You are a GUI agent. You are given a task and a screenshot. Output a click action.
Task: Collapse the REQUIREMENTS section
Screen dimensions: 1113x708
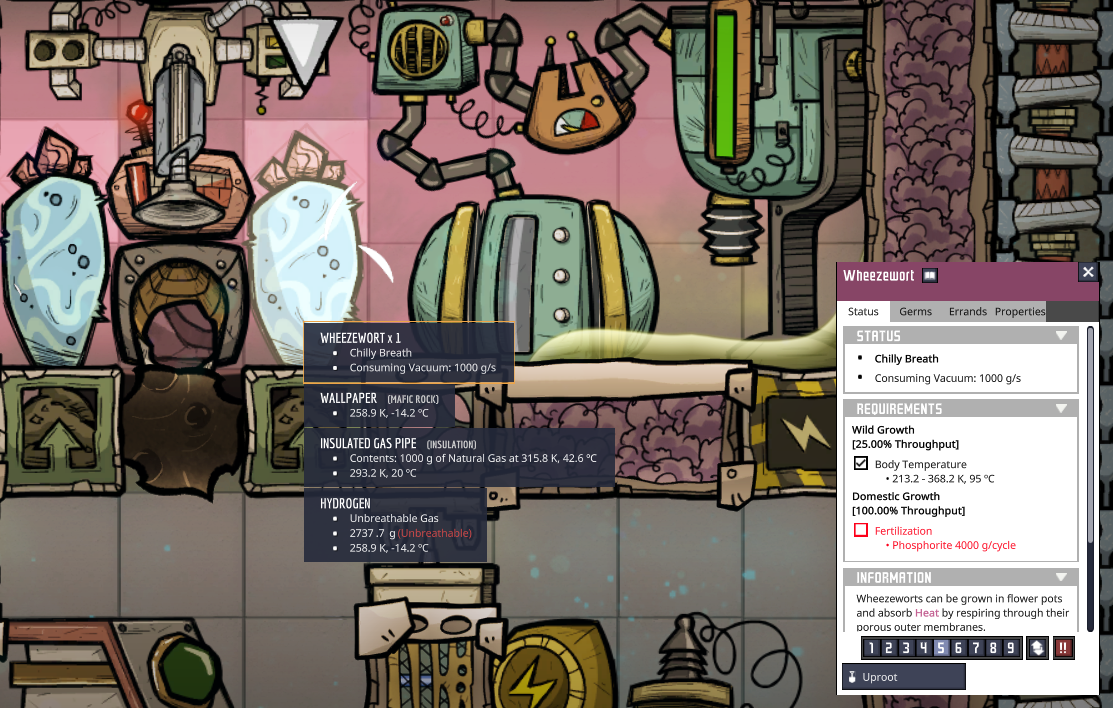coord(1061,409)
